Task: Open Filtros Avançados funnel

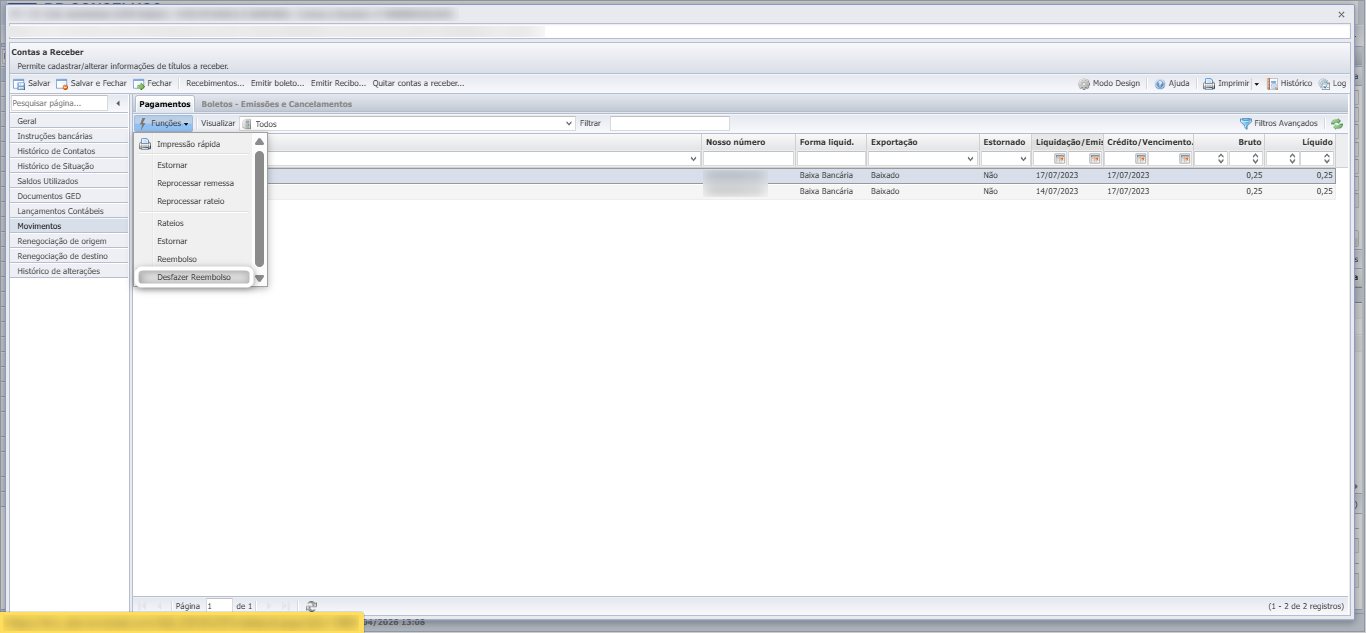Action: pos(1245,124)
